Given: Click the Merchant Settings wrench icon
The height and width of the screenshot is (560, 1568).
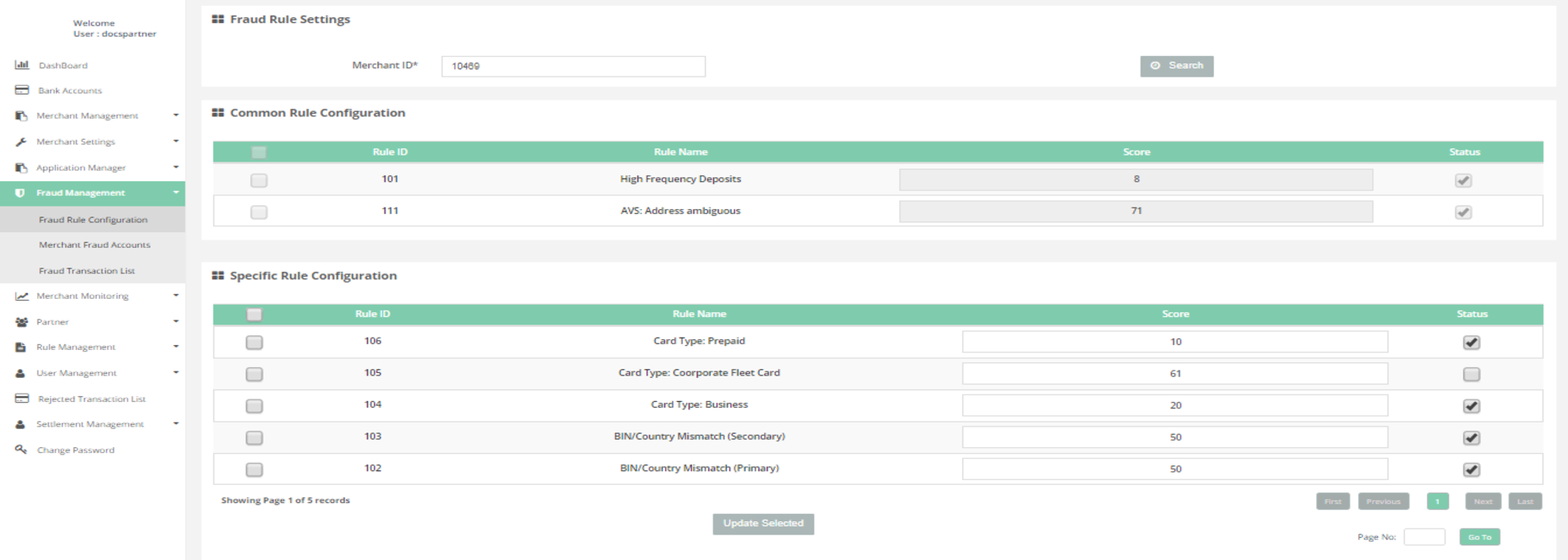Looking at the screenshot, I should [x=21, y=142].
